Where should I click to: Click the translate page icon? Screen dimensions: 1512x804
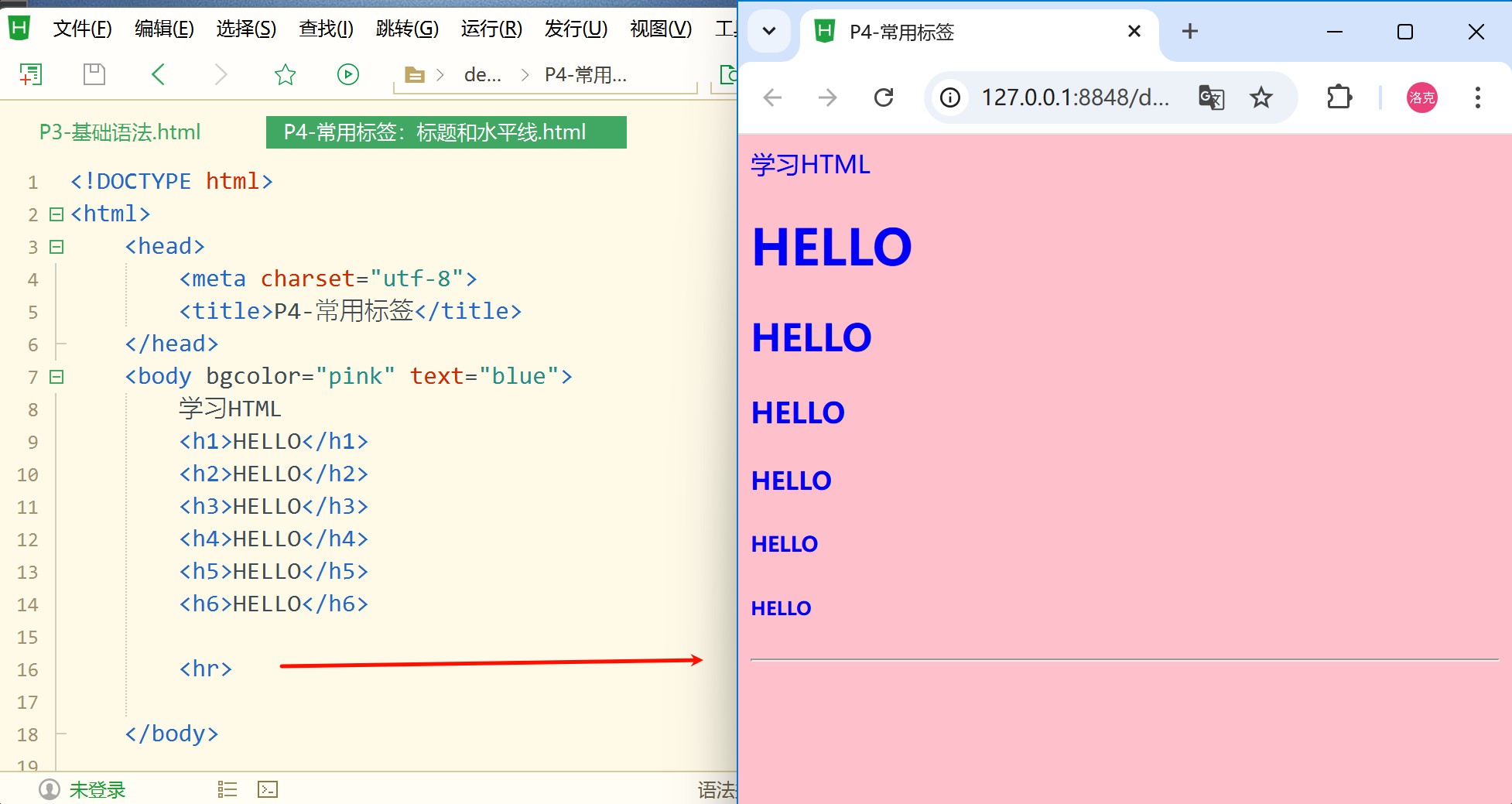tap(1211, 98)
